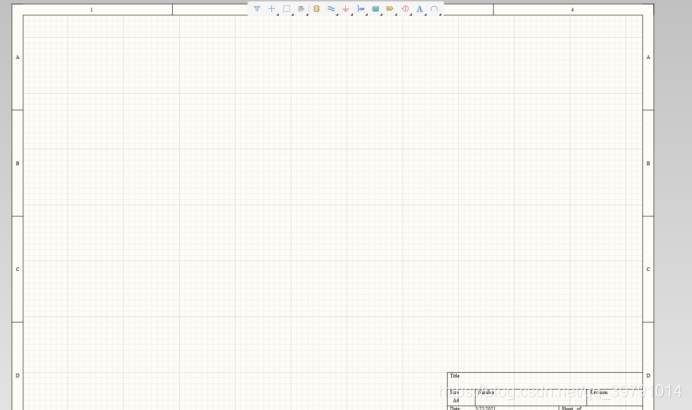
Task: Click column marker 1 on top border
Action: 92,10
